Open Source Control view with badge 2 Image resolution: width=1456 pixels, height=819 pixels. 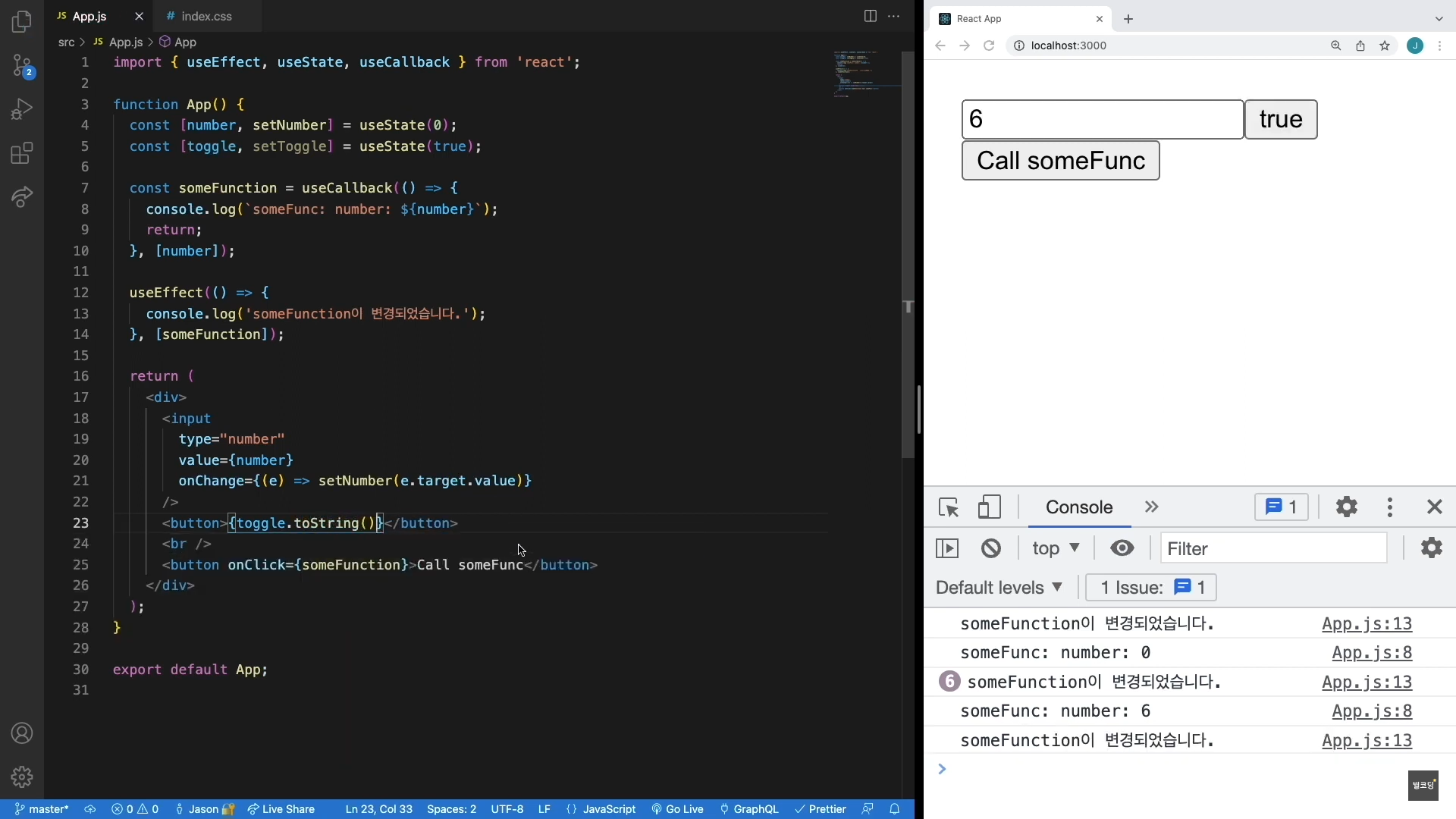point(22,65)
